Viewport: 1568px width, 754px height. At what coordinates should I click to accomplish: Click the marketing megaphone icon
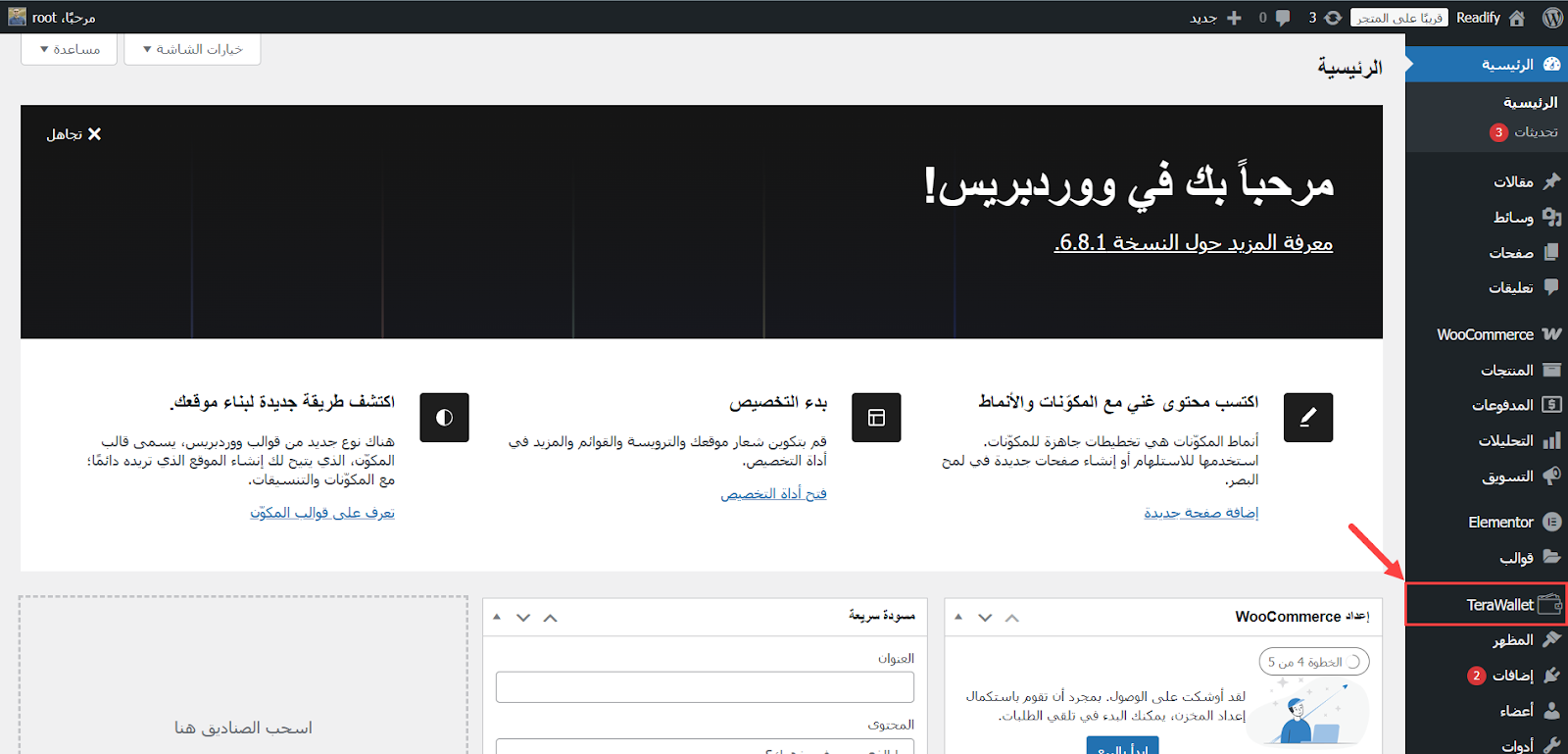point(1551,476)
